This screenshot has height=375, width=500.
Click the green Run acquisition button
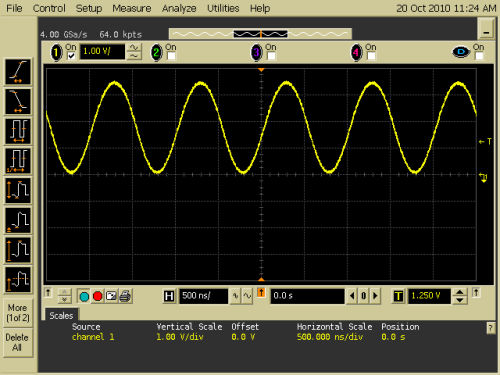coord(84,296)
